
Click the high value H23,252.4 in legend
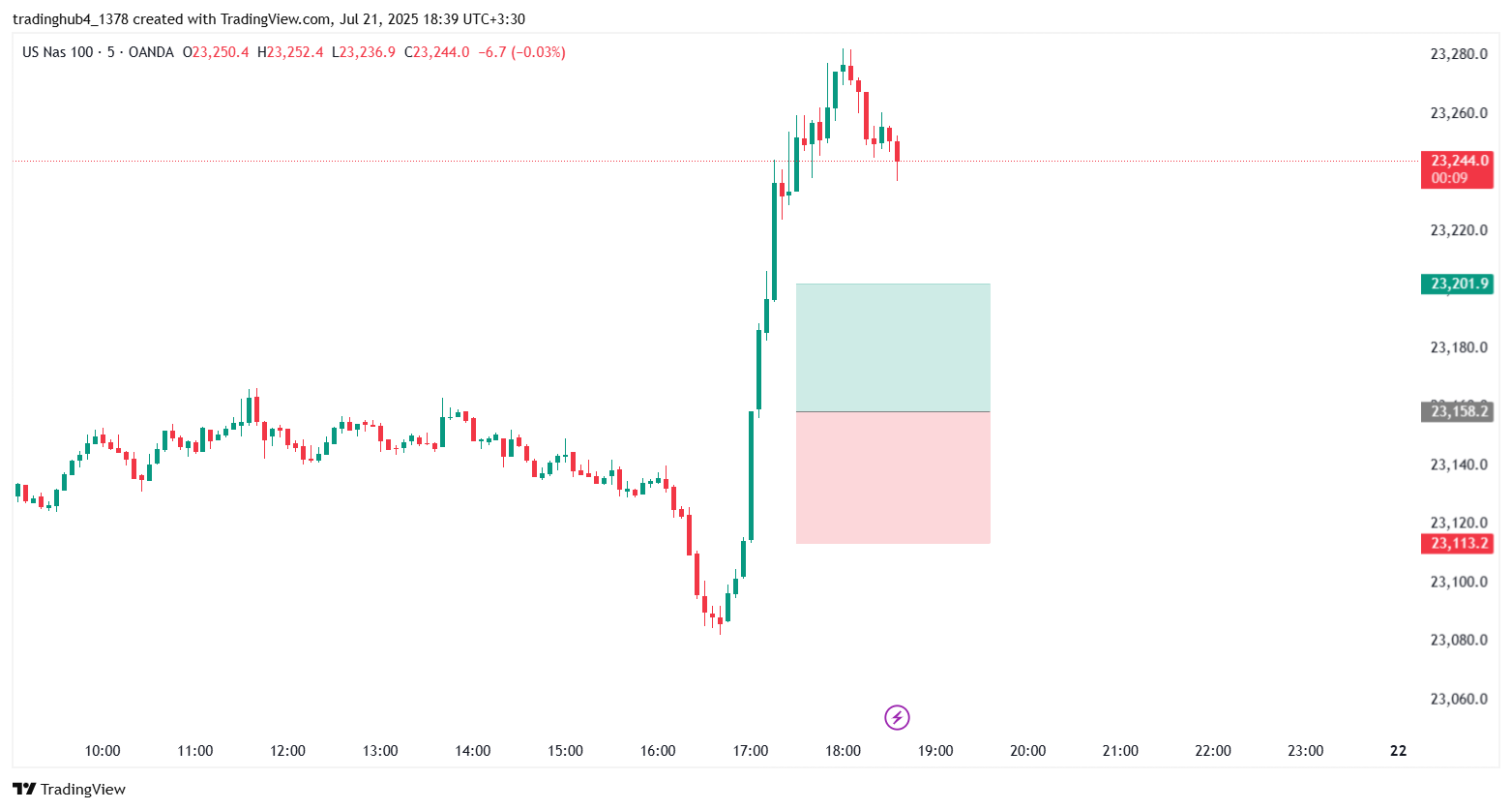coord(290,52)
